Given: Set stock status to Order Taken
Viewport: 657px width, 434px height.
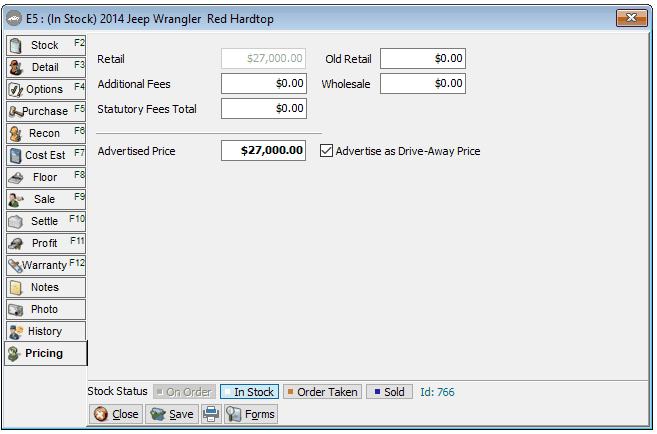Looking at the screenshot, I should click(x=322, y=392).
